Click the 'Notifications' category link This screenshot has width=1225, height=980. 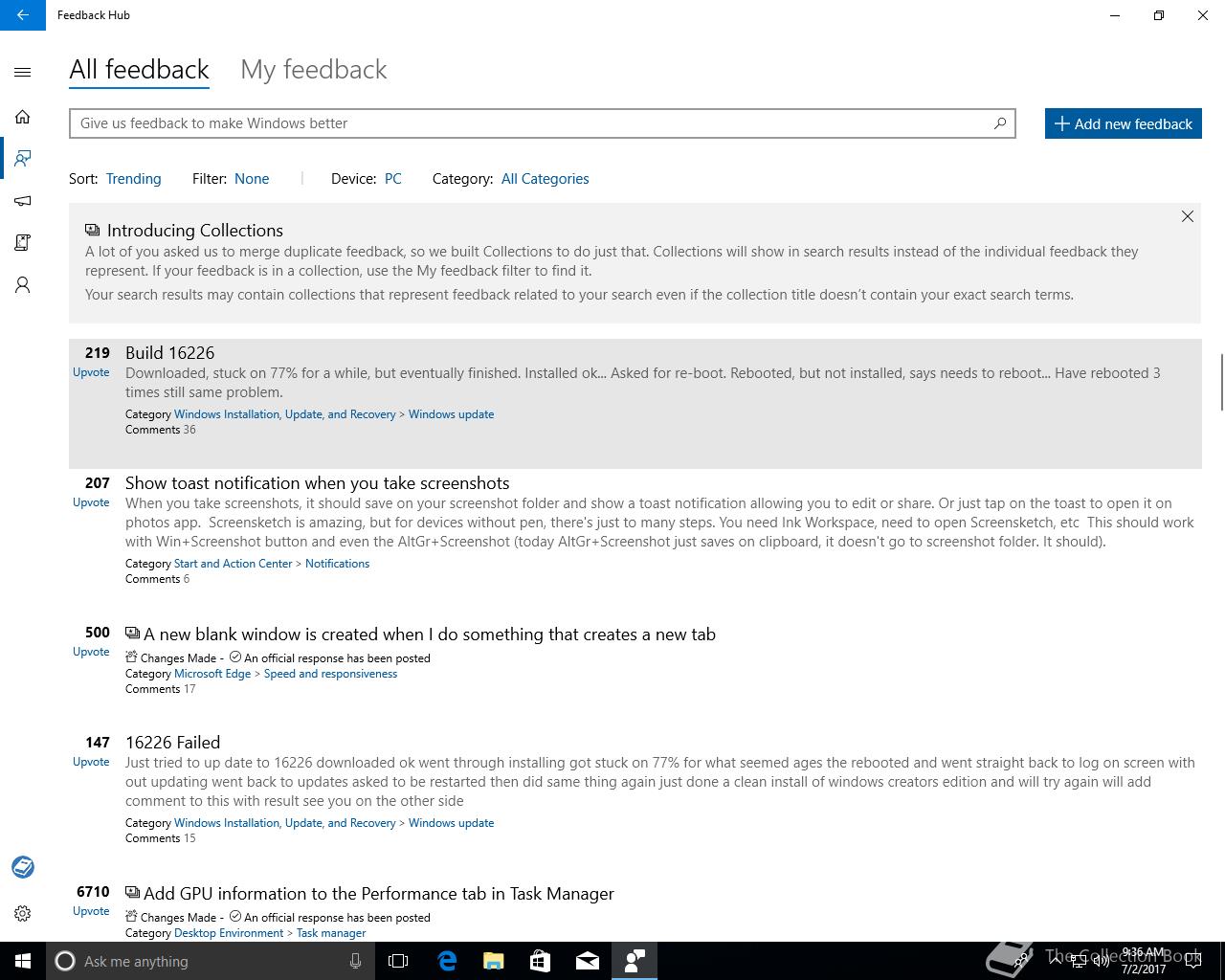tap(337, 564)
